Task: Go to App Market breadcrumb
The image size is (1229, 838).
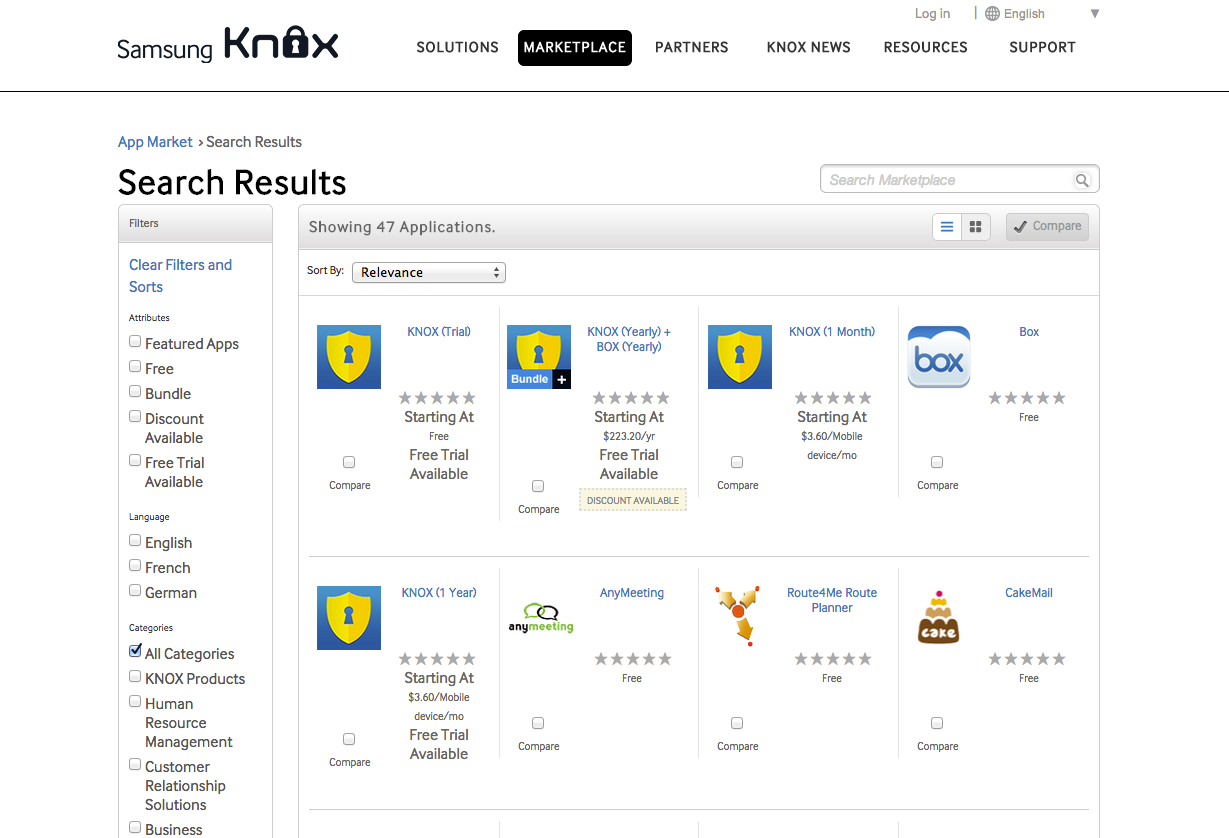Action: [x=155, y=142]
